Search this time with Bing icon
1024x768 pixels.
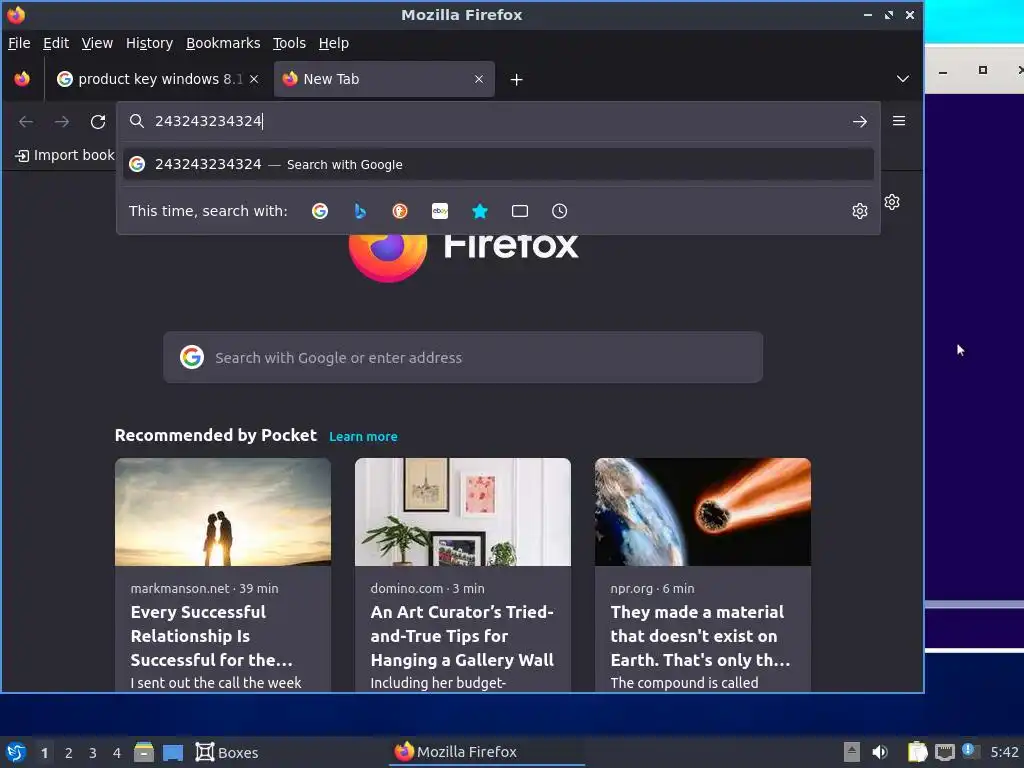coord(360,211)
